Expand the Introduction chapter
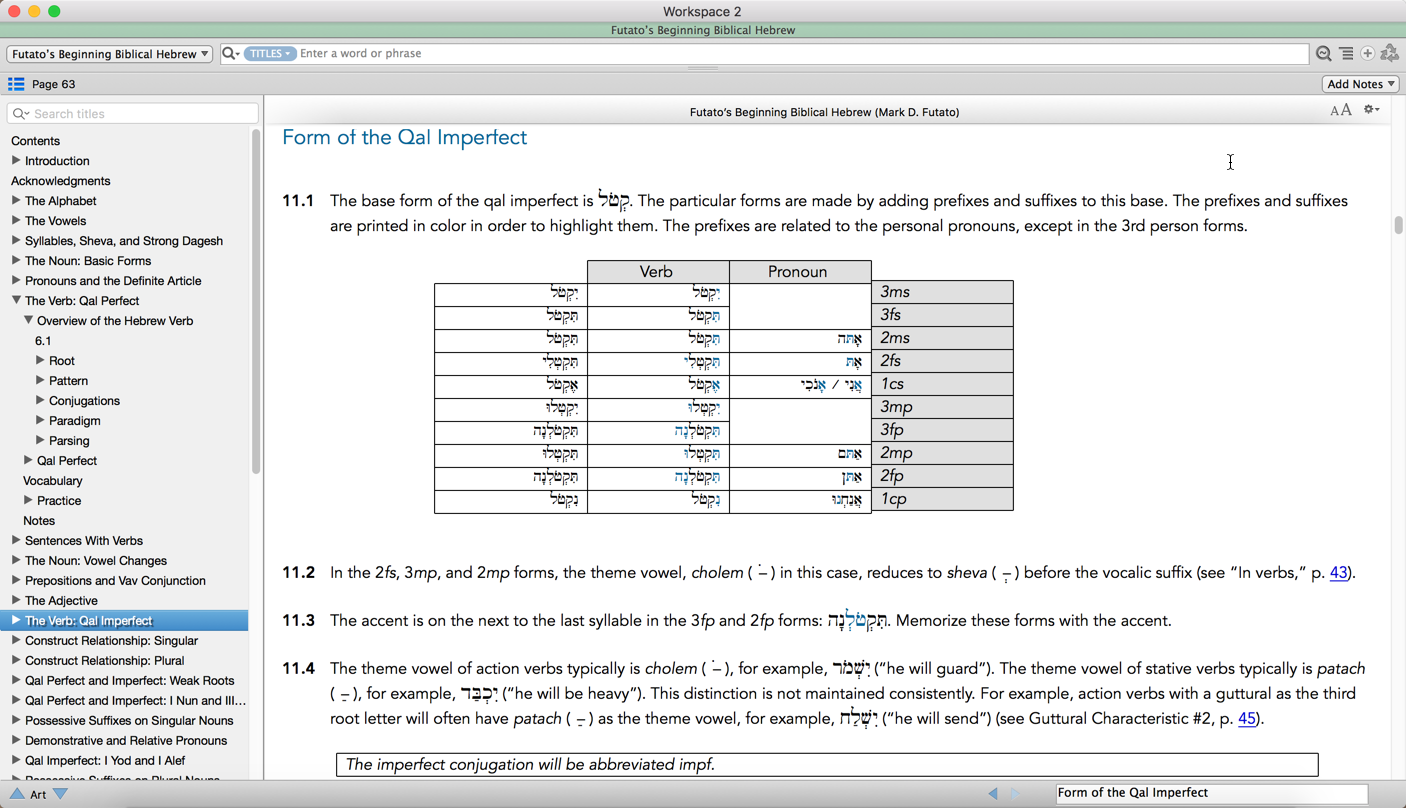 tap(16, 160)
